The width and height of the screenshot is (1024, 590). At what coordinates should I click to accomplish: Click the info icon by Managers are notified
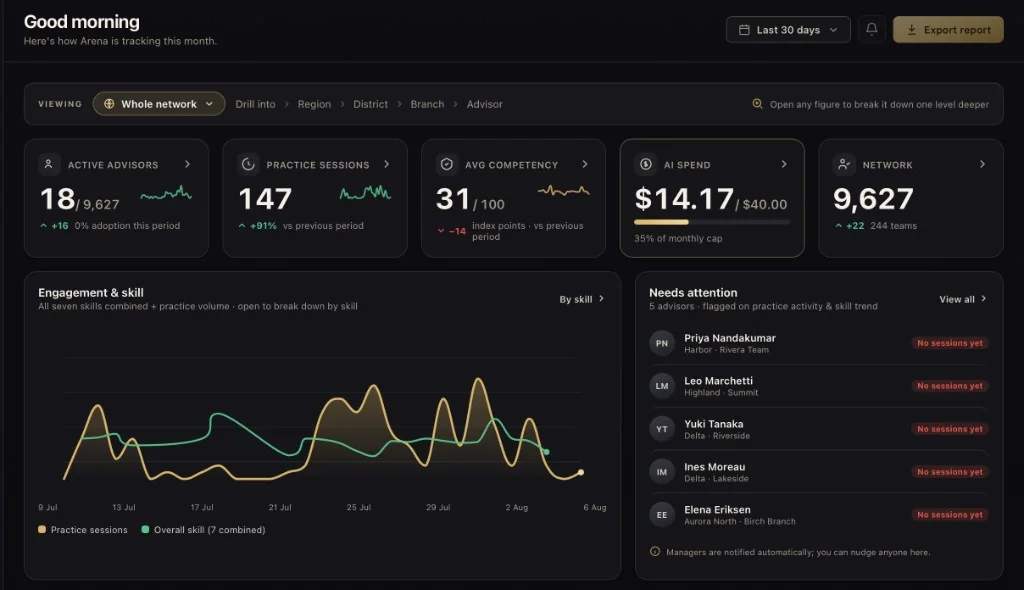pyautogui.click(x=654, y=551)
